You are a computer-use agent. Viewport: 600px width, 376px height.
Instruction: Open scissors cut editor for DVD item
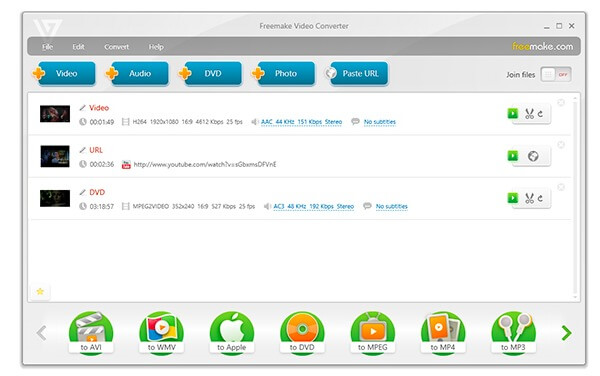tap(529, 198)
